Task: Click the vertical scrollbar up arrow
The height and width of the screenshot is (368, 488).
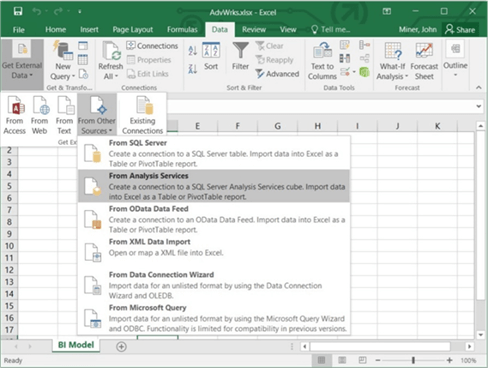Action: [x=480, y=126]
